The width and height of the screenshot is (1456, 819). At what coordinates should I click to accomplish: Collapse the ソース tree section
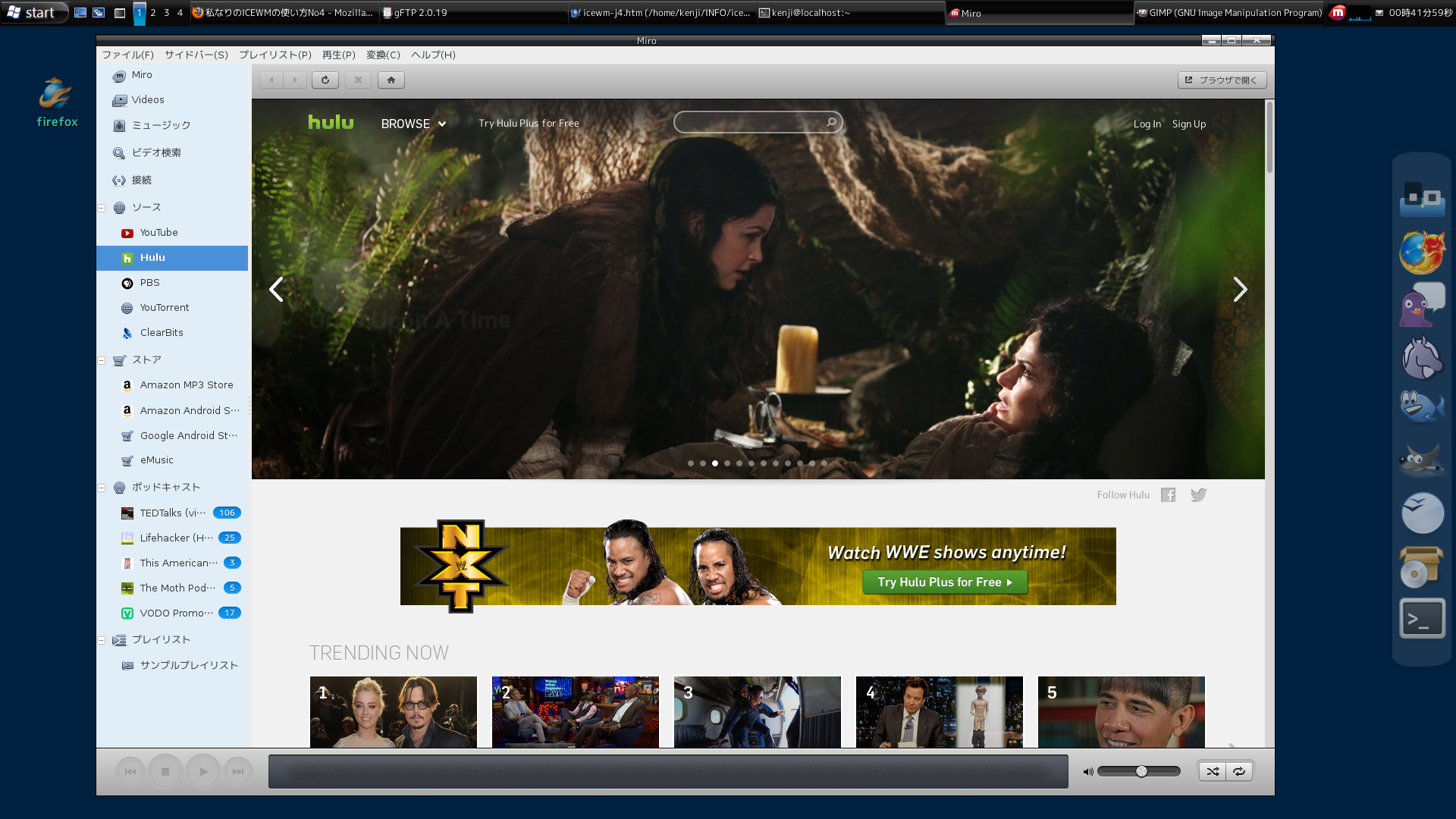tap(101, 208)
